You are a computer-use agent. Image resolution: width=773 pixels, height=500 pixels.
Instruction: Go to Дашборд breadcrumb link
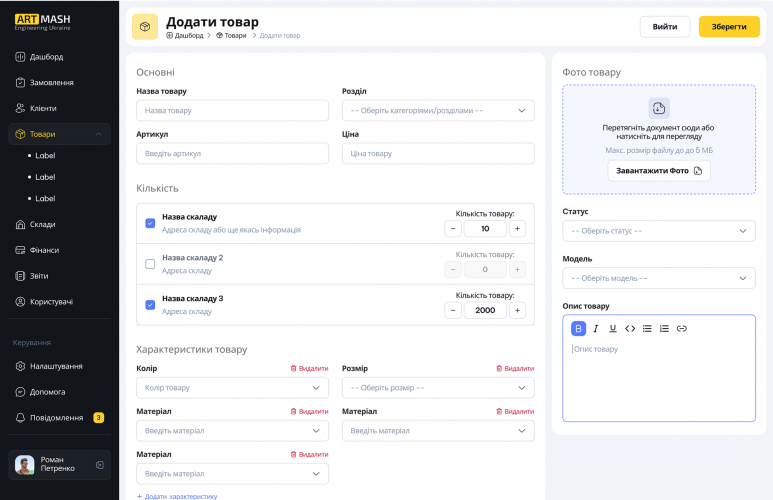point(185,36)
